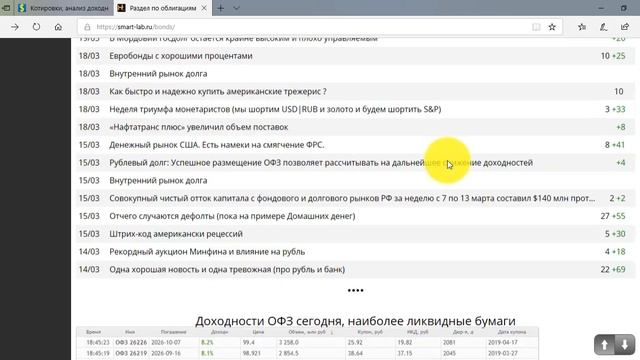Go to browser home page icon
The image size is (640, 360).
tap(58, 27)
